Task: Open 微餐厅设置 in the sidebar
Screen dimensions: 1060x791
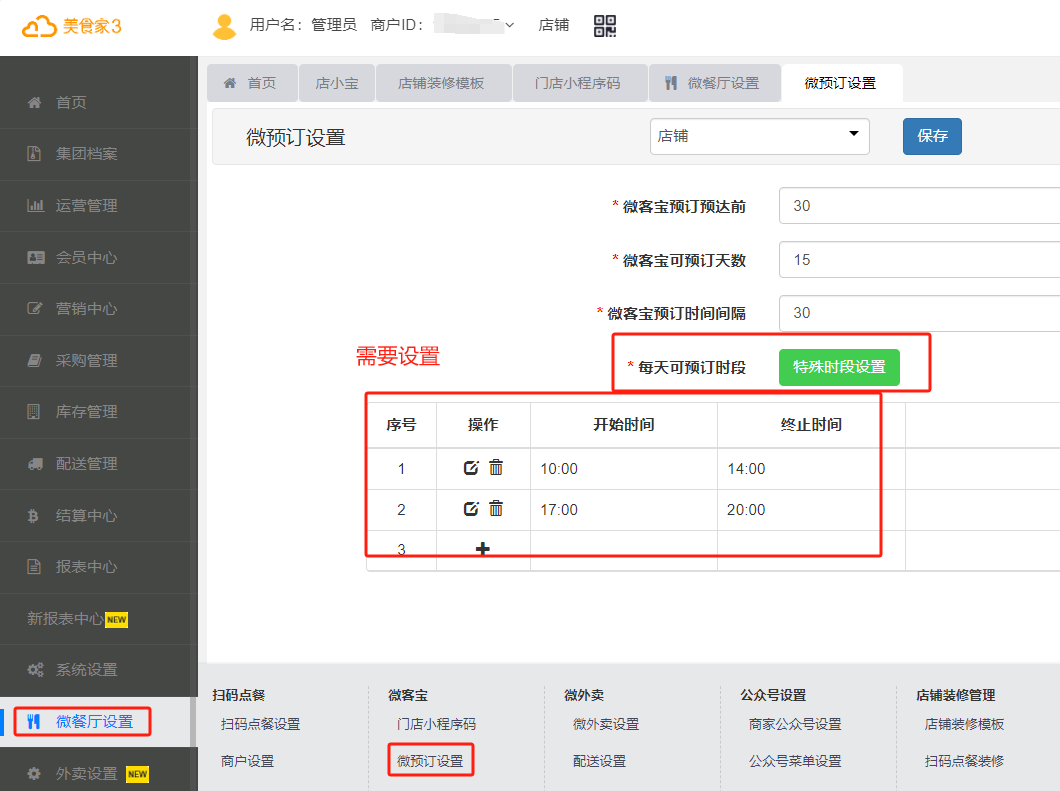Action: coord(94,721)
